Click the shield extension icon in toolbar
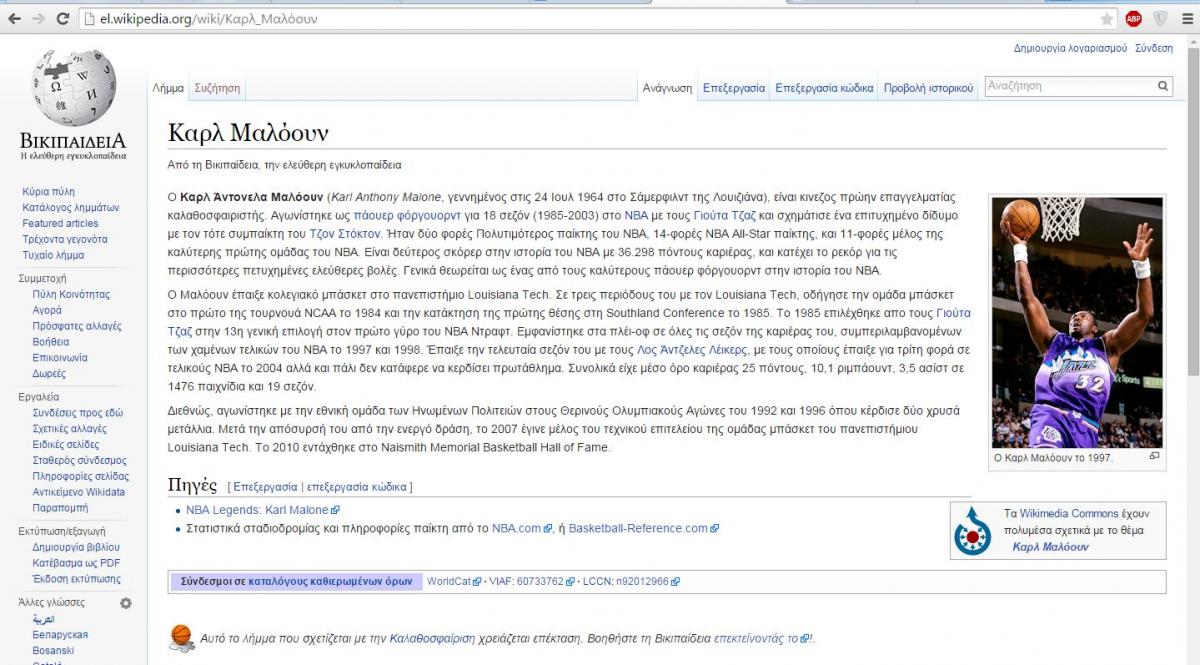The height and width of the screenshot is (665, 1200). (x=1161, y=19)
